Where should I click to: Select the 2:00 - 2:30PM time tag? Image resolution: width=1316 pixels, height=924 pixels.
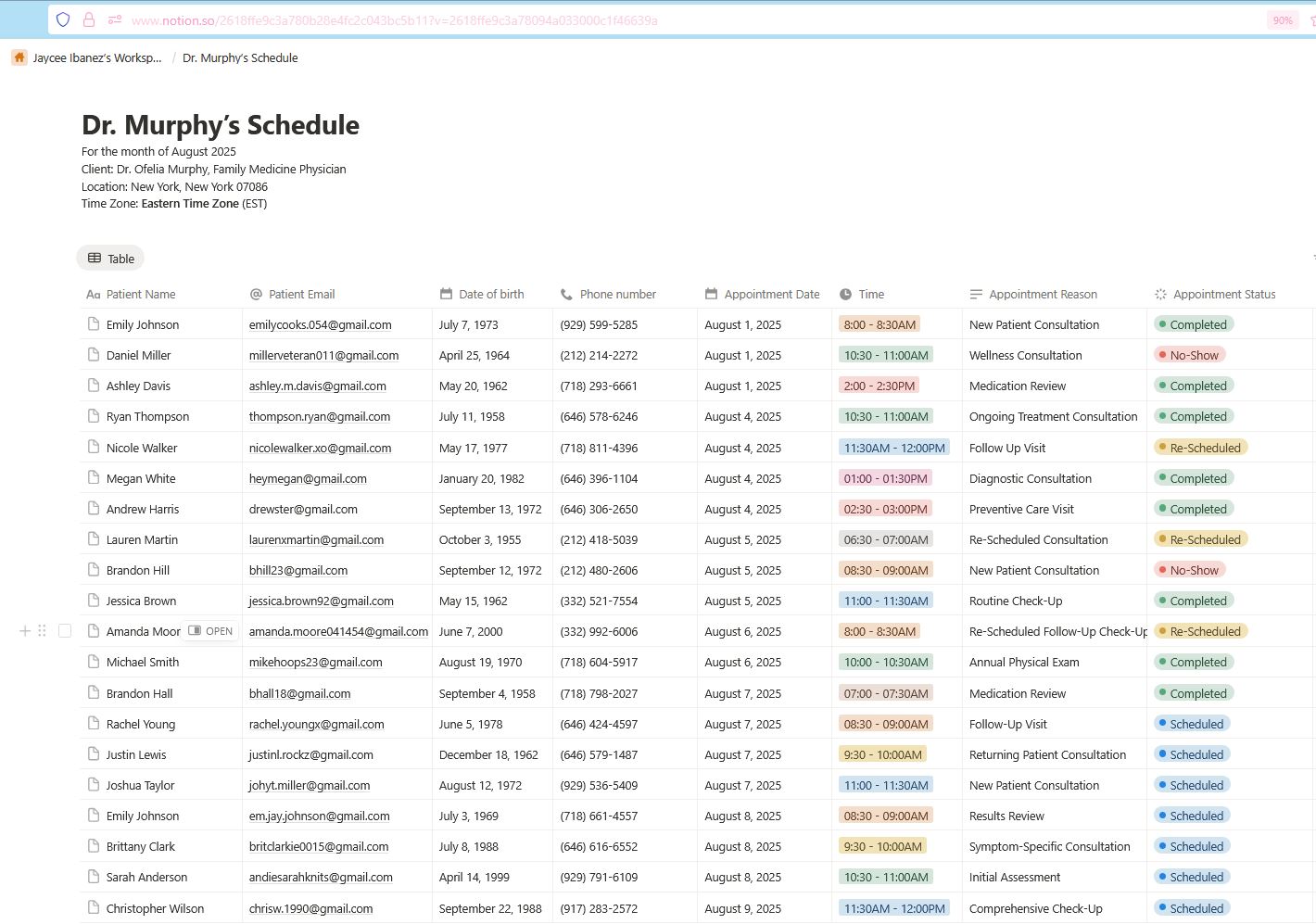[x=879, y=386]
